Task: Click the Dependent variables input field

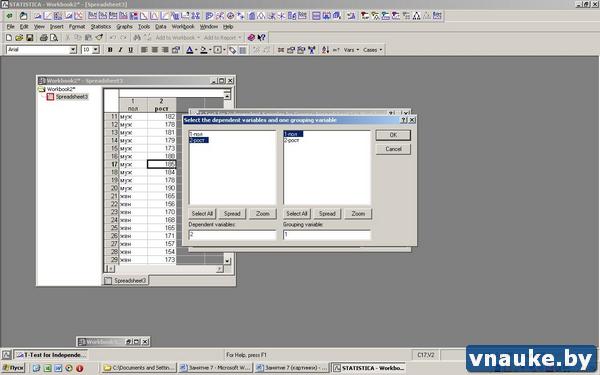Action: (x=232, y=235)
